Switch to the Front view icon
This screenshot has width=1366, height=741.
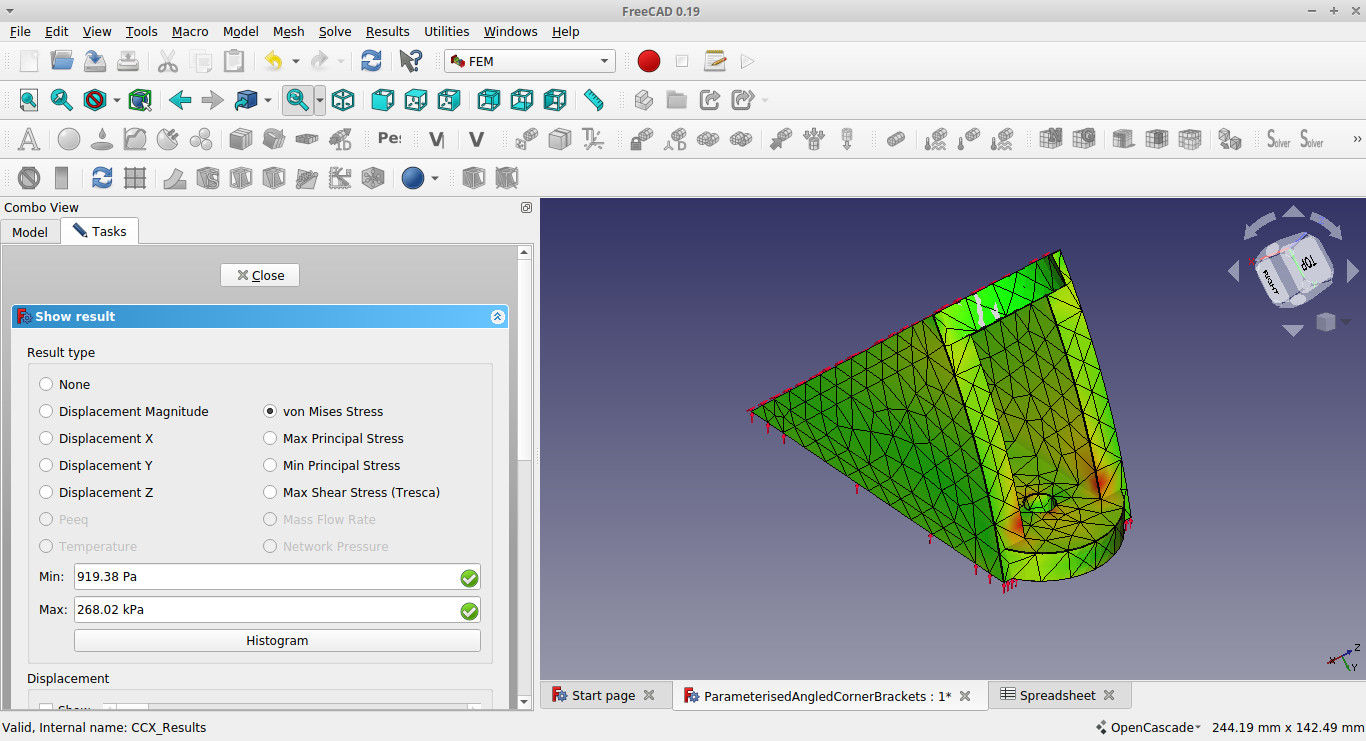pyautogui.click(x=382, y=100)
